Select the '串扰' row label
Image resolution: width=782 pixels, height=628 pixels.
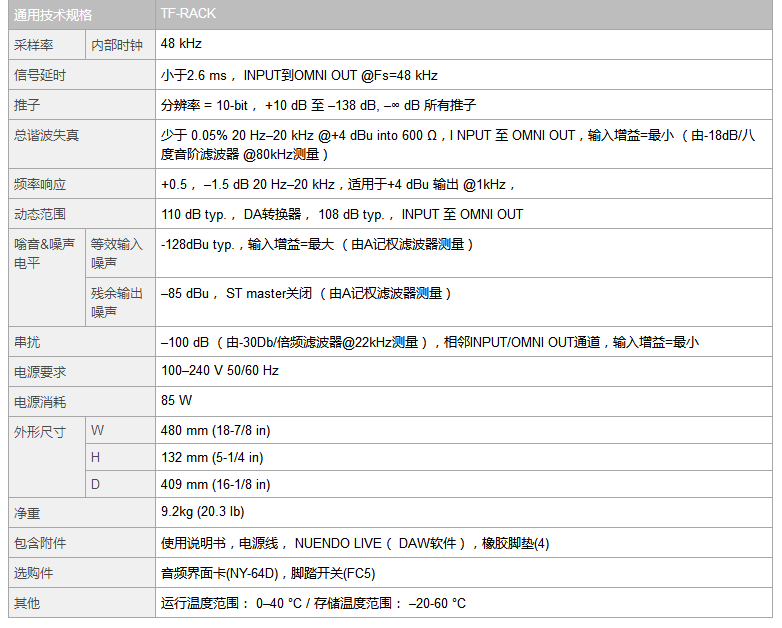point(27,342)
